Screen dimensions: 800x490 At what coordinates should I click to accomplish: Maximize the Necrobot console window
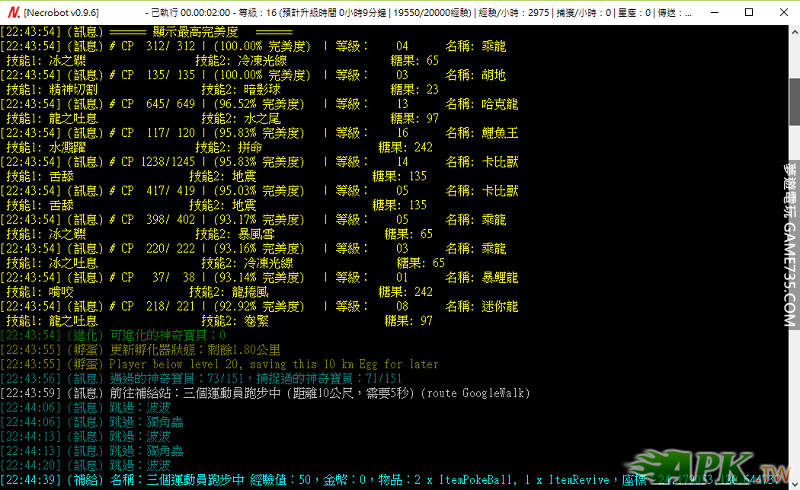pyautogui.click(x=749, y=12)
